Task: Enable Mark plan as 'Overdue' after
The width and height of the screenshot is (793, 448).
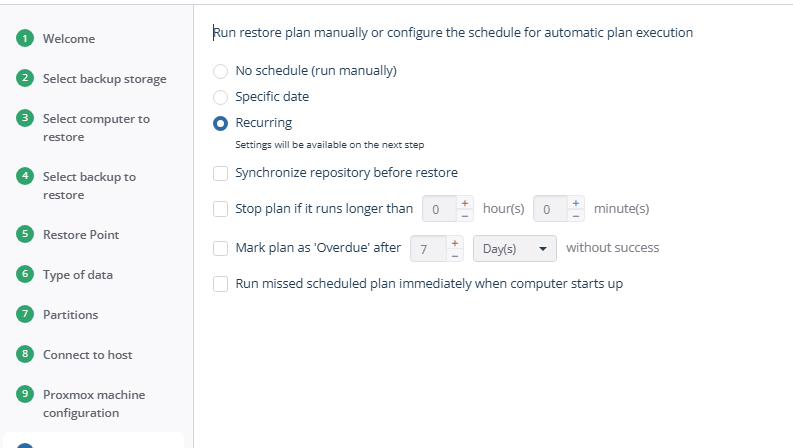Action: [x=221, y=248]
